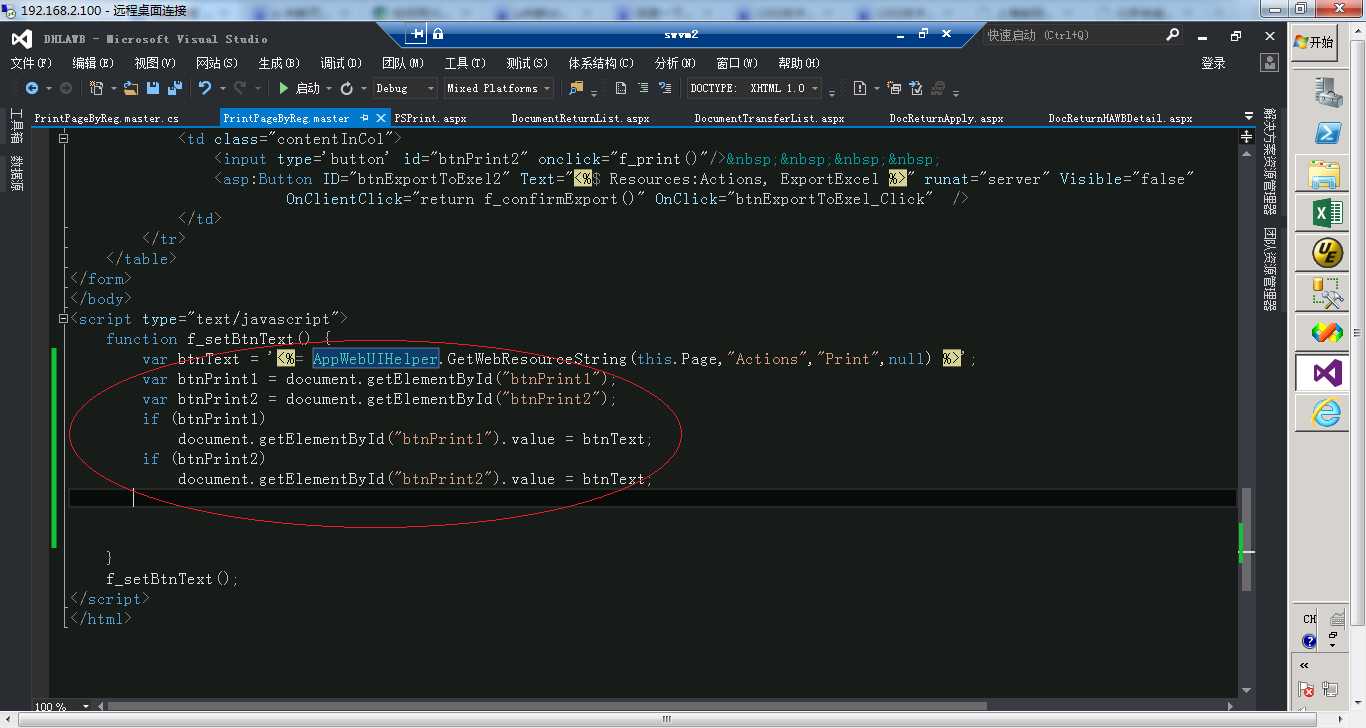Click the Save All icon
Image resolution: width=1366 pixels, height=728 pixels.
pyautogui.click(x=175, y=88)
